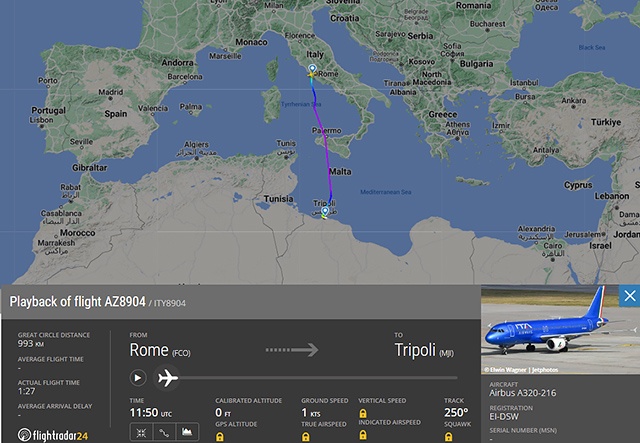Open the altitude and speed graph icon

(185, 432)
